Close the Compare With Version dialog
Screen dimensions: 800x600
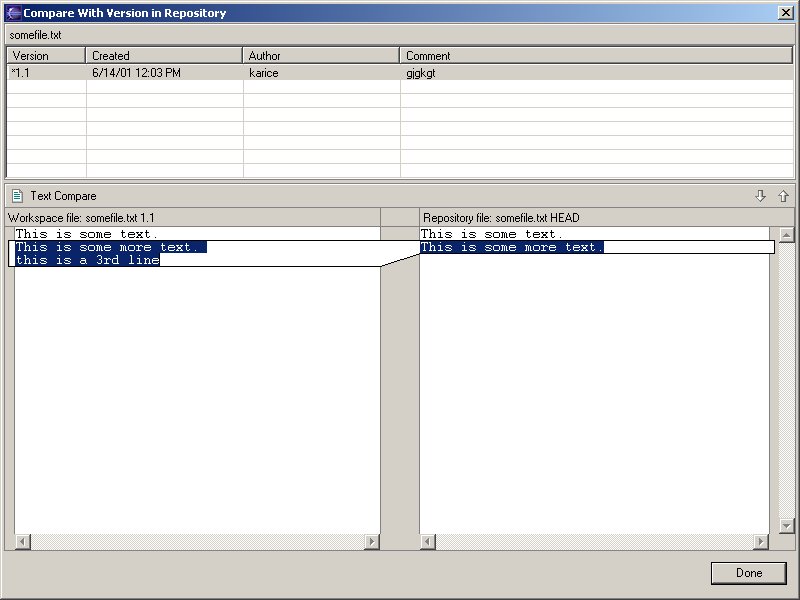click(x=785, y=13)
